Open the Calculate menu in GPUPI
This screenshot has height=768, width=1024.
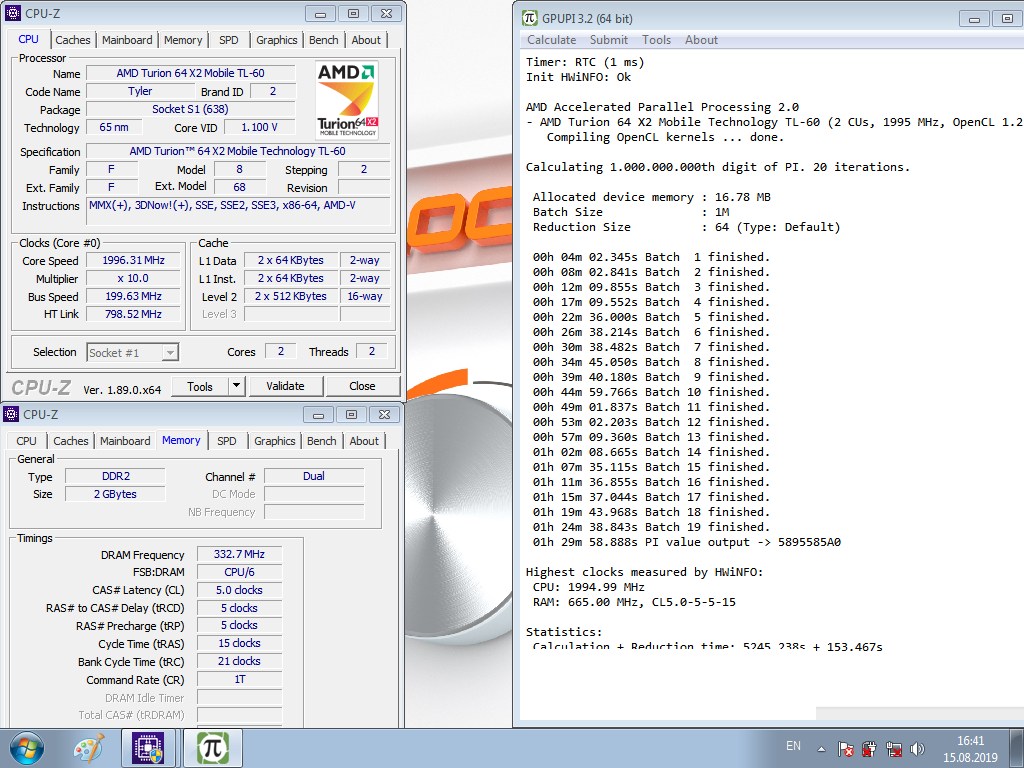point(551,40)
